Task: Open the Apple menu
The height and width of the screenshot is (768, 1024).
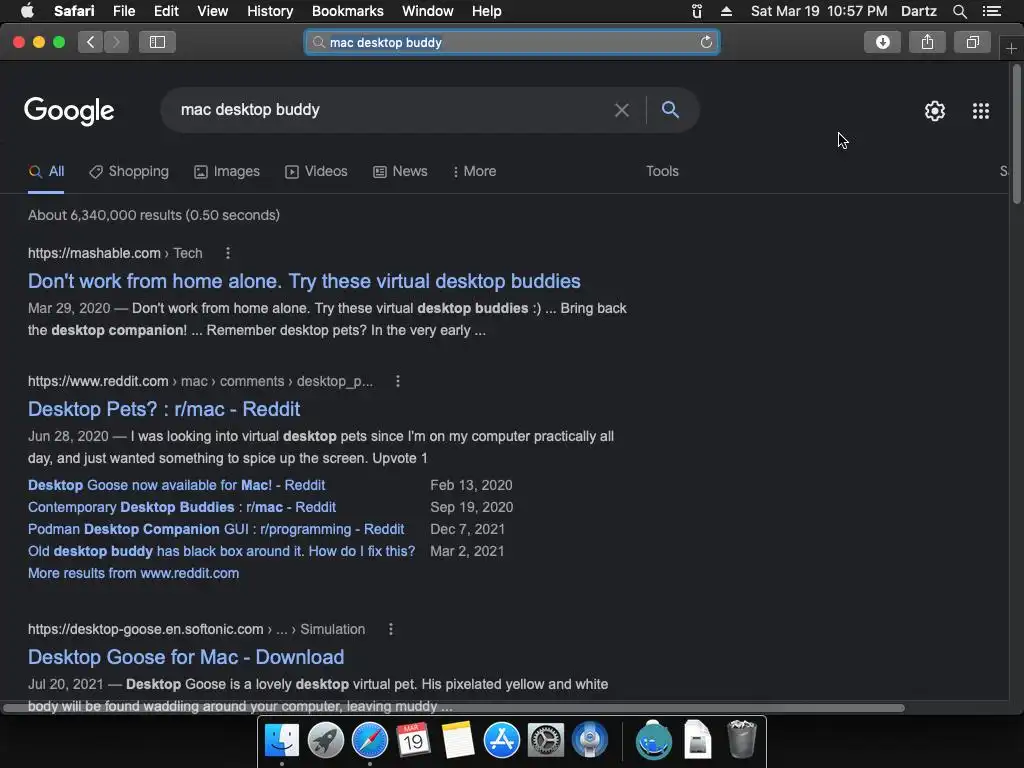Action: pos(27,10)
